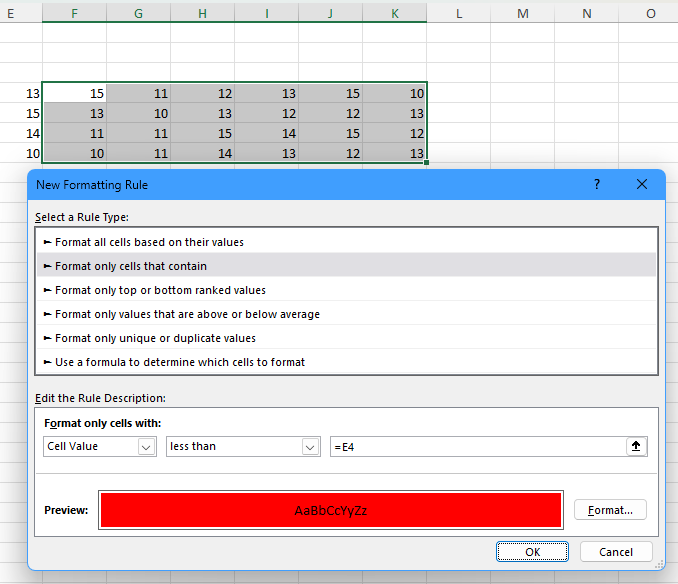Select column G header

[x=138, y=13]
